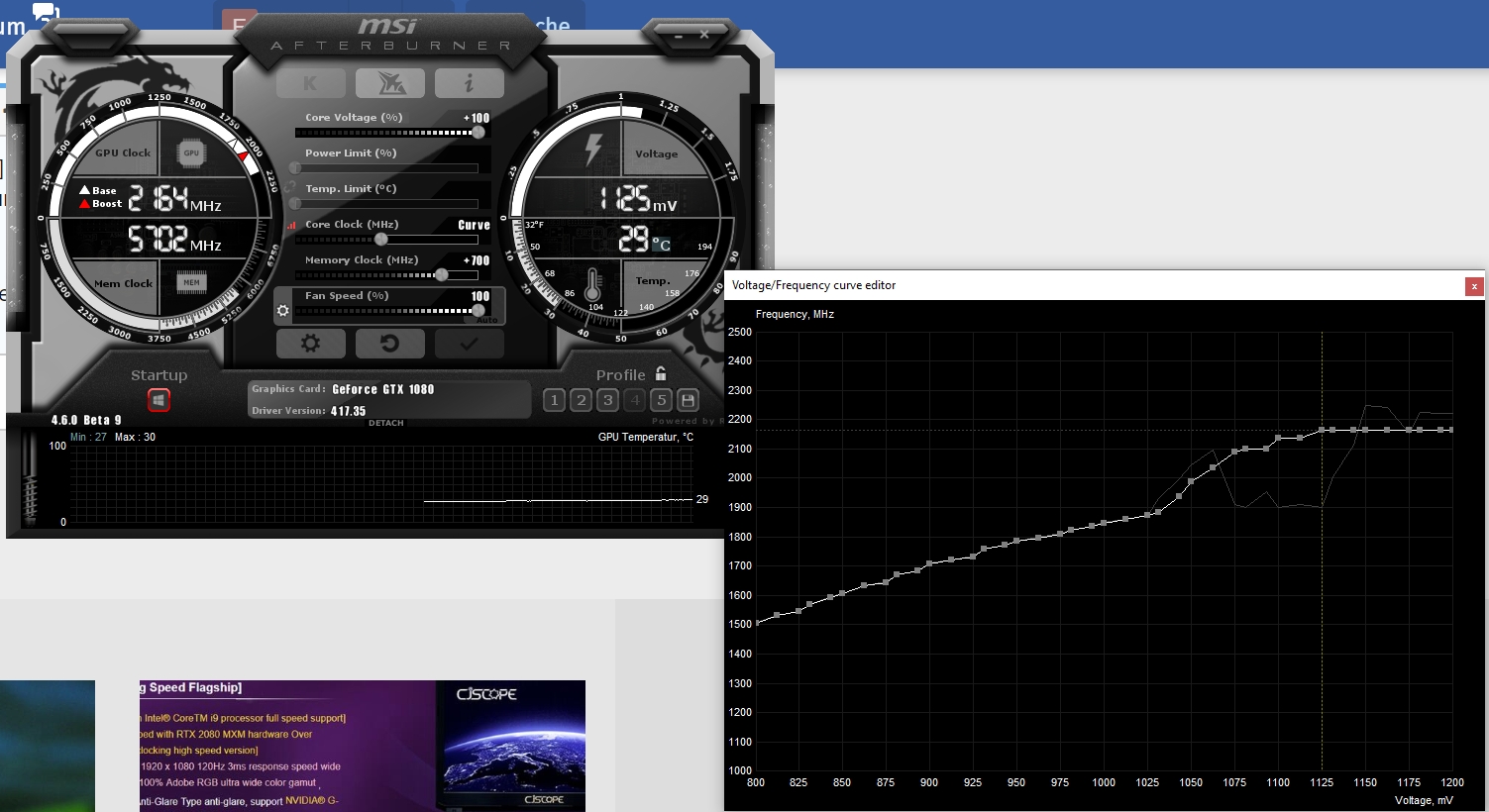
Task: Open the information (i) panel
Action: point(470,83)
